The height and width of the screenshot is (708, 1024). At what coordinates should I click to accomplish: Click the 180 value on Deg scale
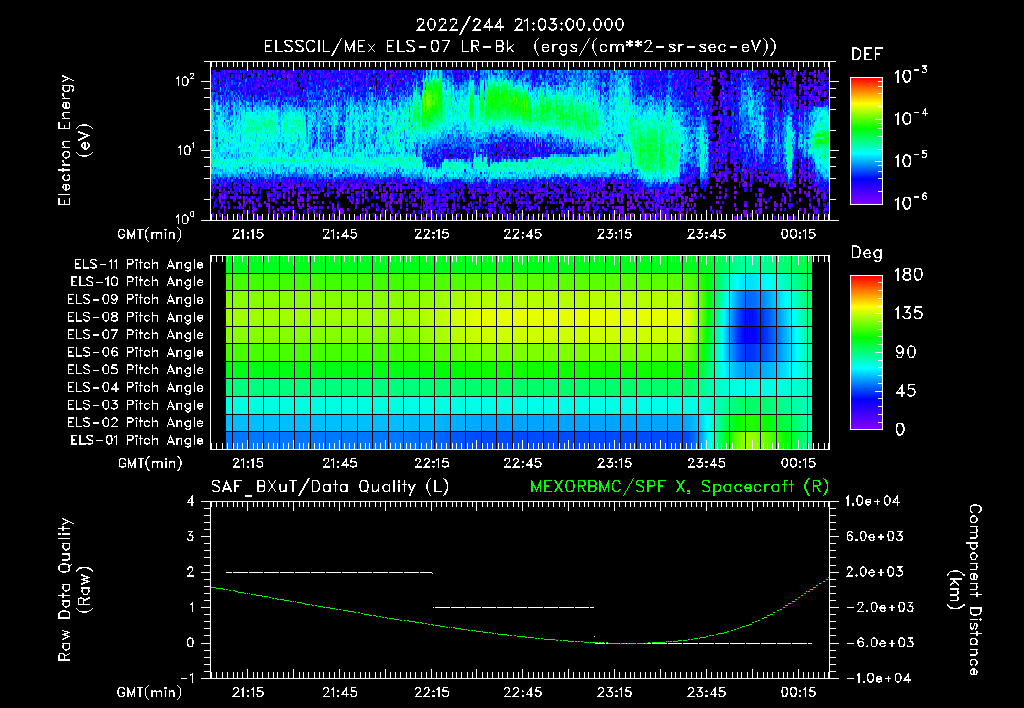[x=908, y=275]
